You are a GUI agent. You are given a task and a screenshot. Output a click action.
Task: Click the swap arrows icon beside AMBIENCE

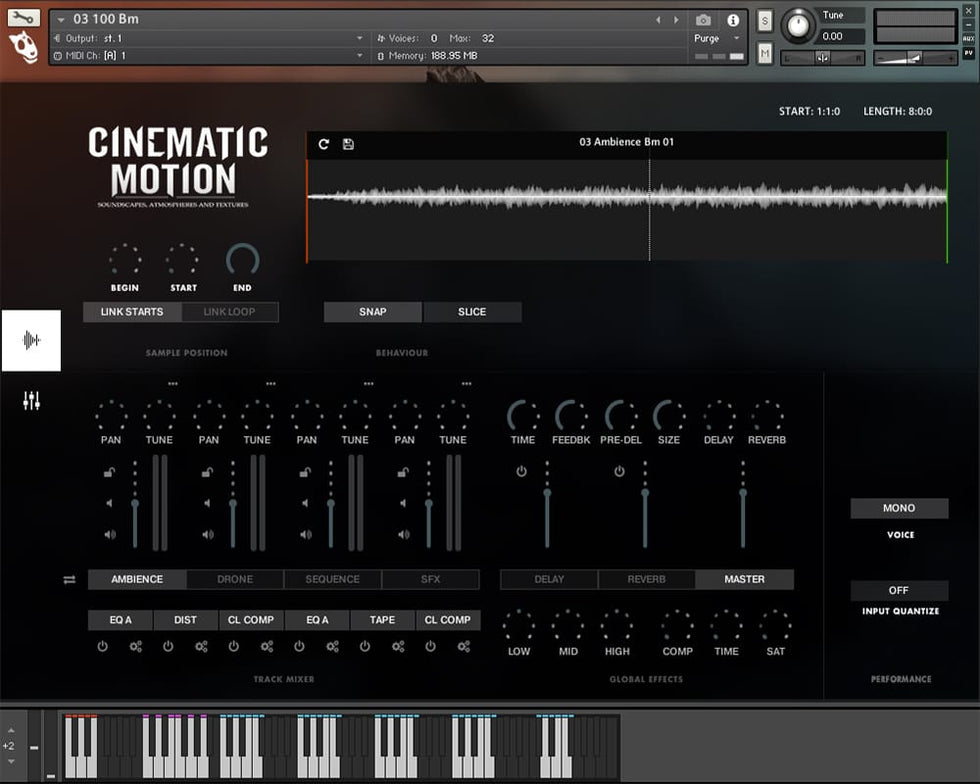click(x=69, y=580)
